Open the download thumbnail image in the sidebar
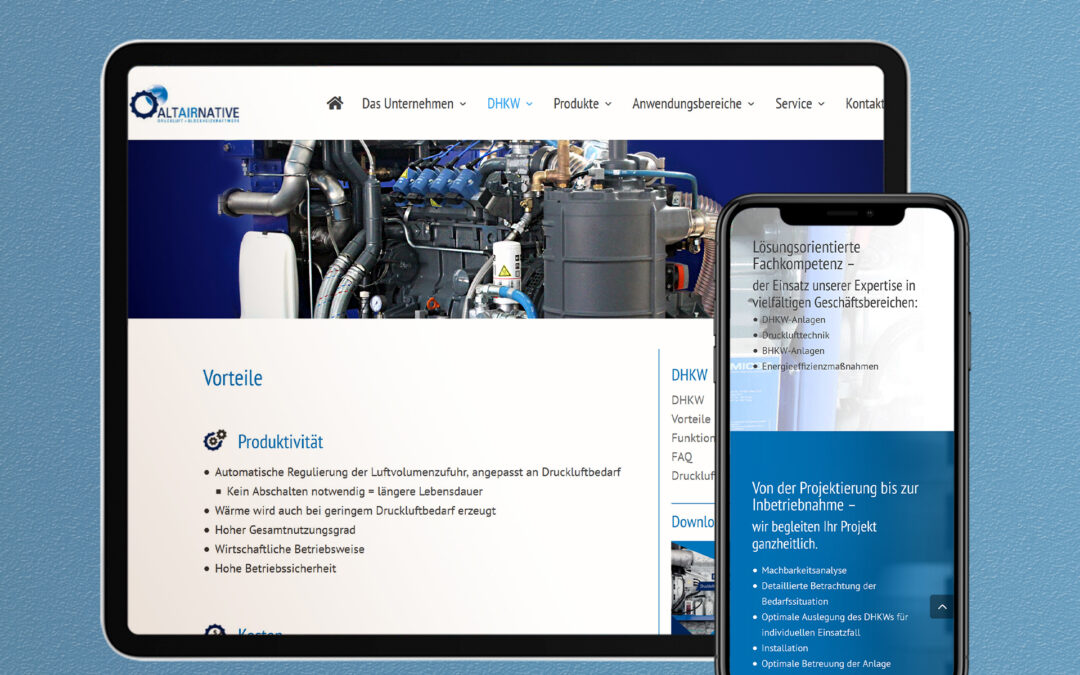Viewport: 1080px width, 675px height. (692, 588)
